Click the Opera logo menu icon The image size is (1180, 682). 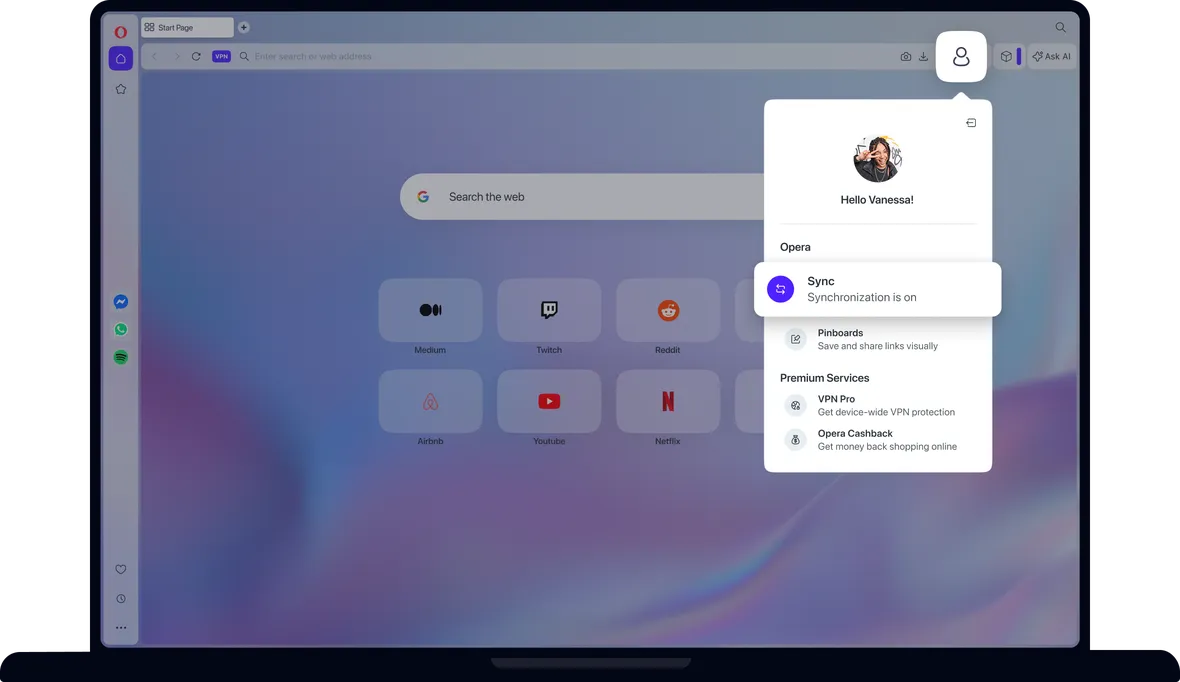[x=120, y=32]
